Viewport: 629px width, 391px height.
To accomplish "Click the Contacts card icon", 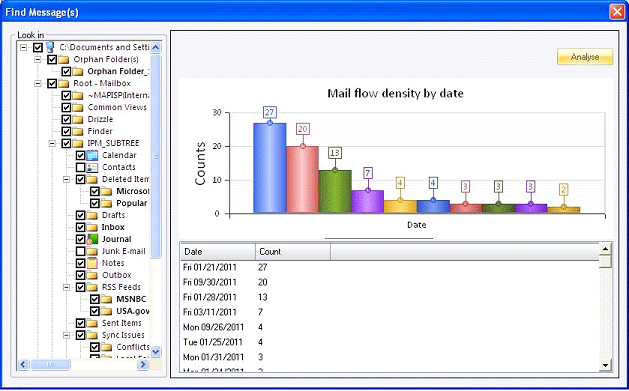I will coord(92,167).
